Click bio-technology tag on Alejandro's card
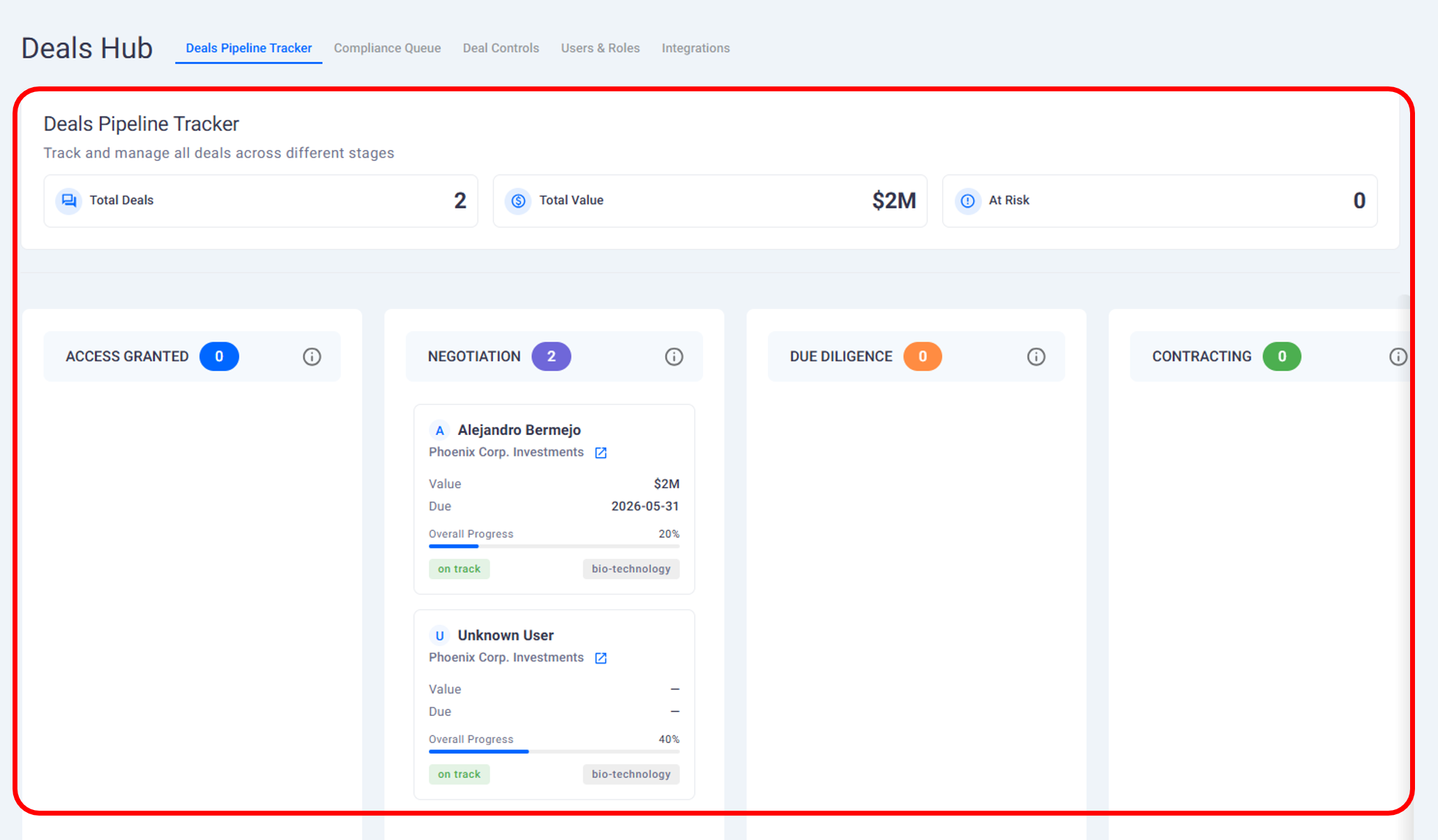 click(x=630, y=569)
